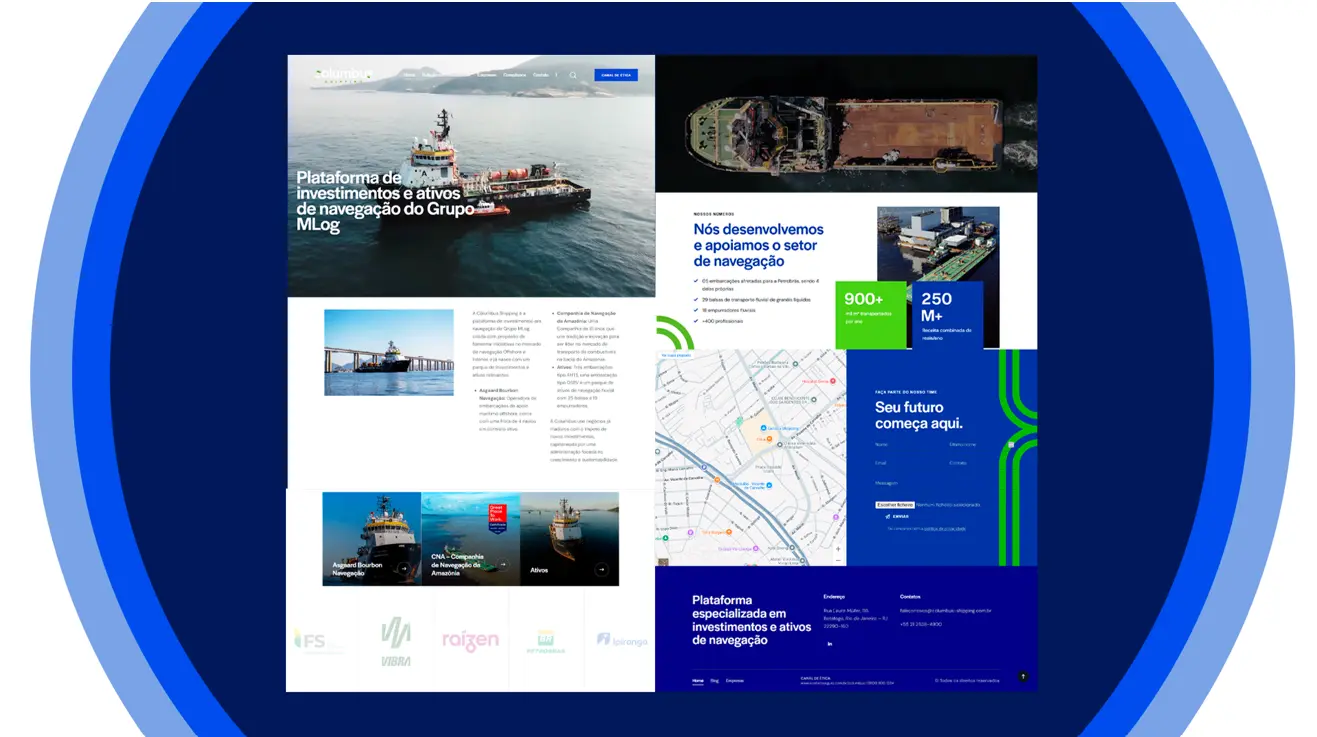This screenshot has height=737, width=1317.
Task: Open the LinkedIn icon in the footer
Action: pyautogui.click(x=829, y=644)
